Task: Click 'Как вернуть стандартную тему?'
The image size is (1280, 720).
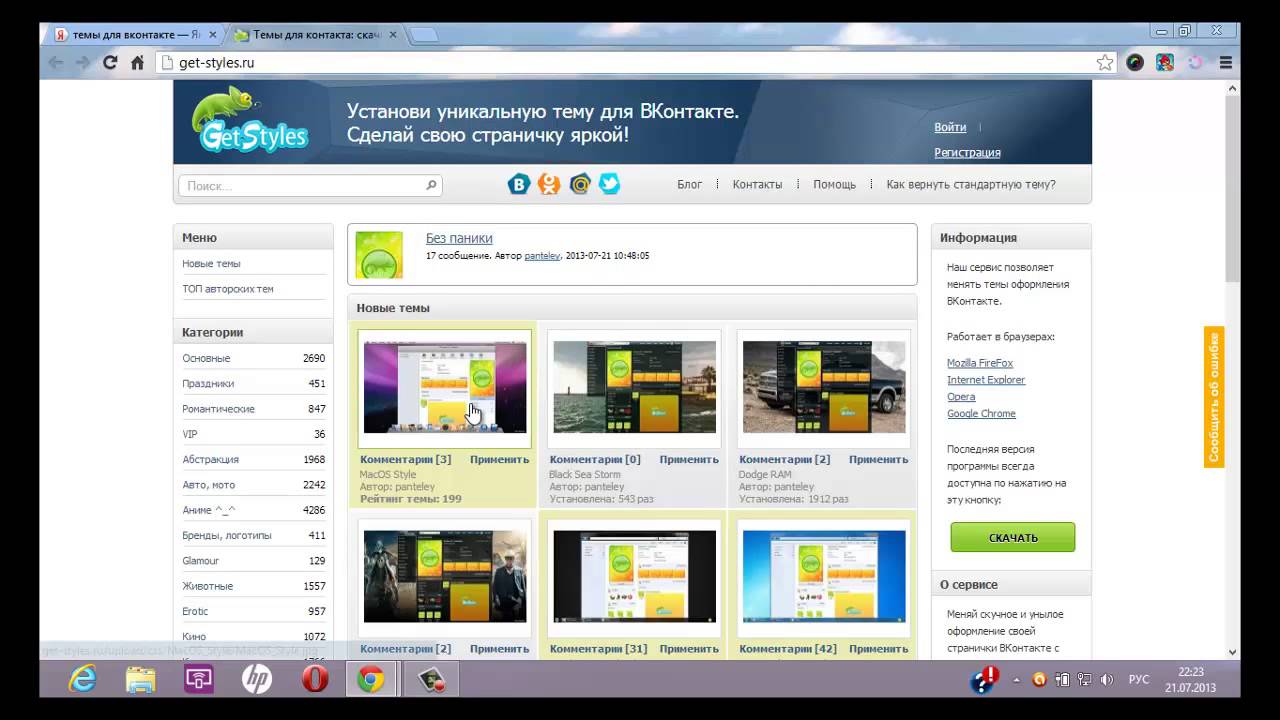Action: (971, 185)
